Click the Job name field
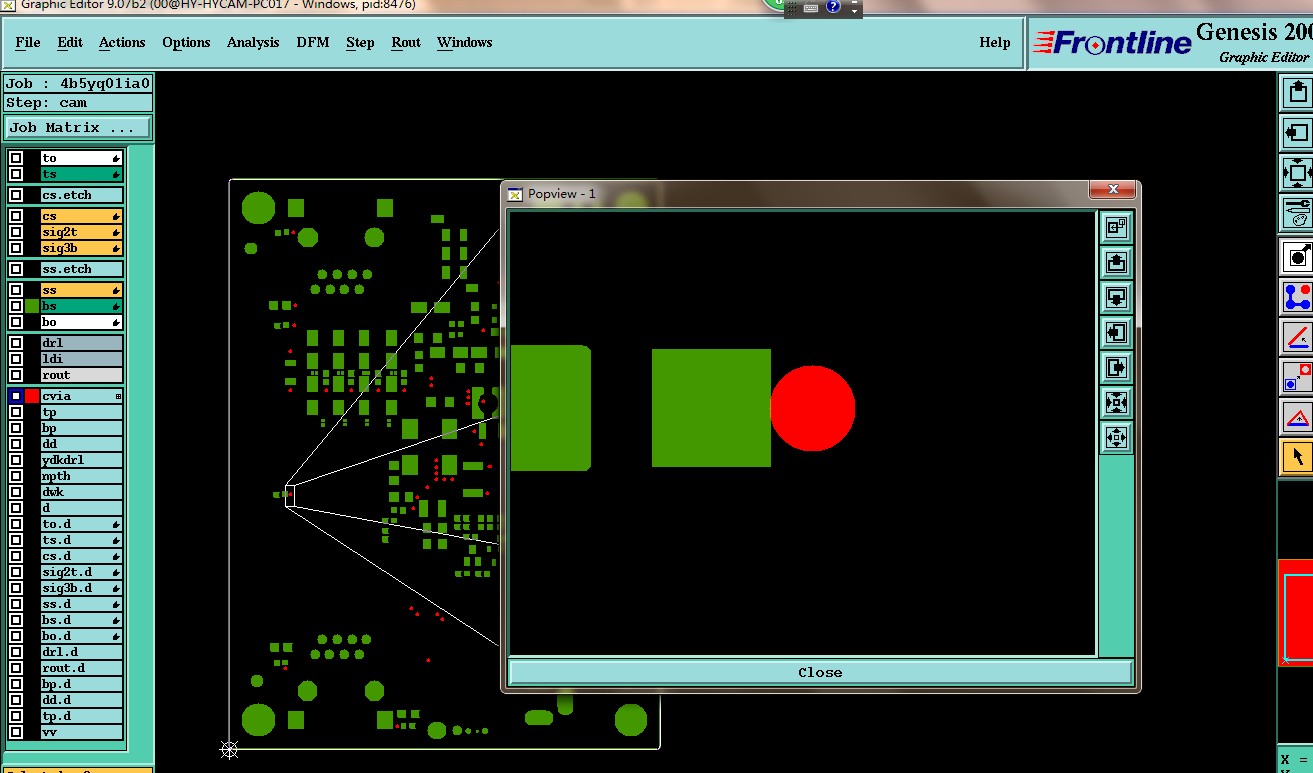The height and width of the screenshot is (773, 1313). tap(78, 84)
